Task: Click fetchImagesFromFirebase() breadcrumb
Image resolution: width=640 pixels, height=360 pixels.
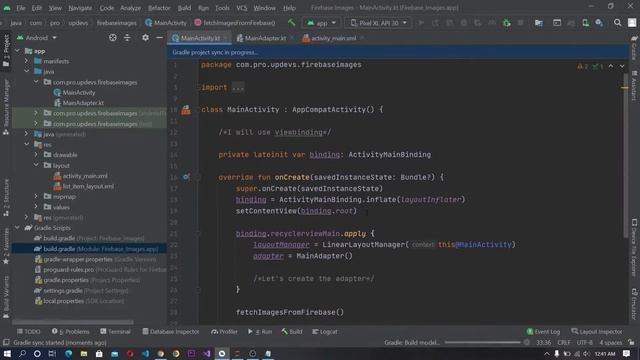Action: [x=235, y=23]
